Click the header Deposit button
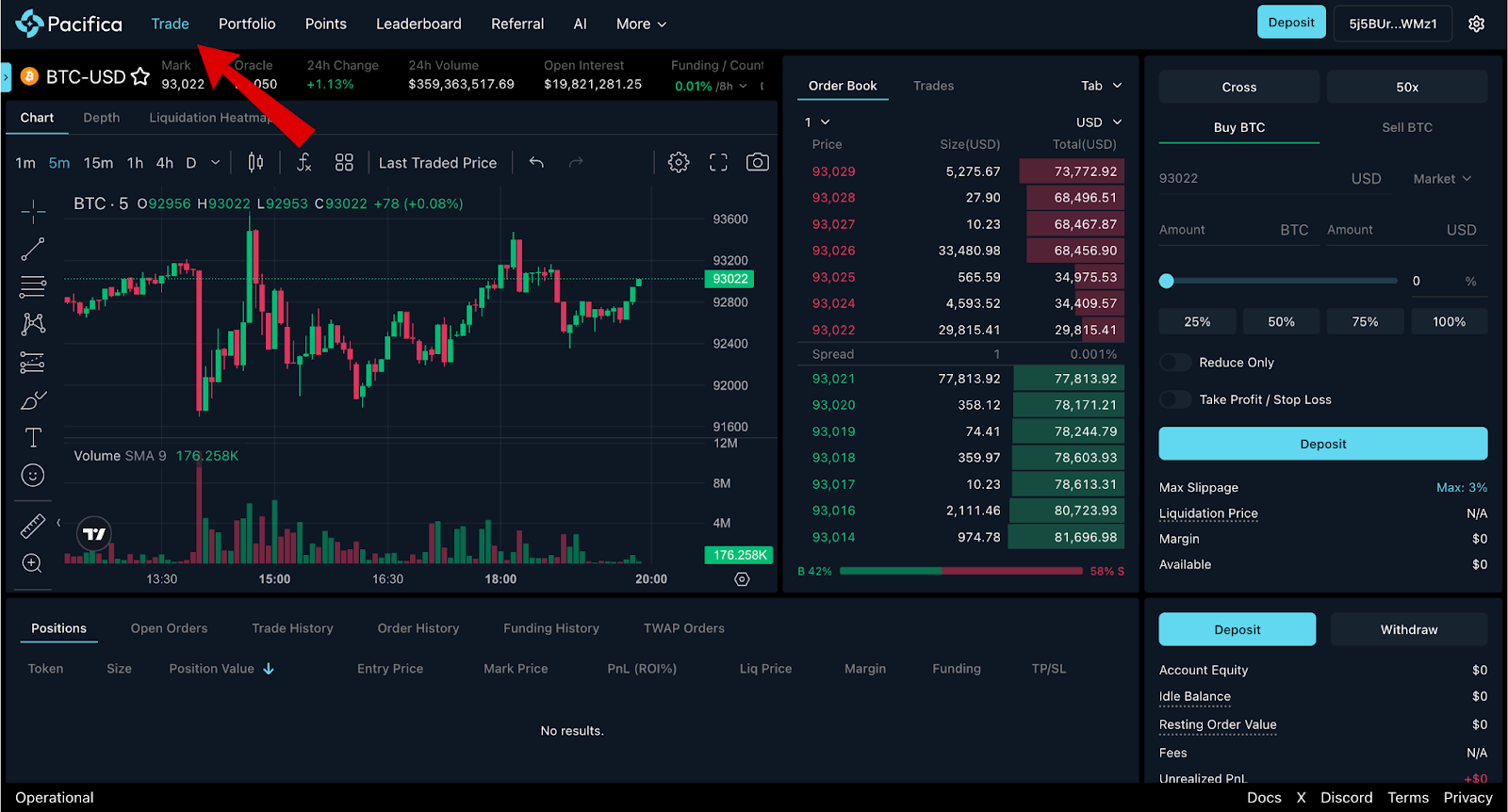The width and height of the screenshot is (1508, 812). click(x=1291, y=23)
